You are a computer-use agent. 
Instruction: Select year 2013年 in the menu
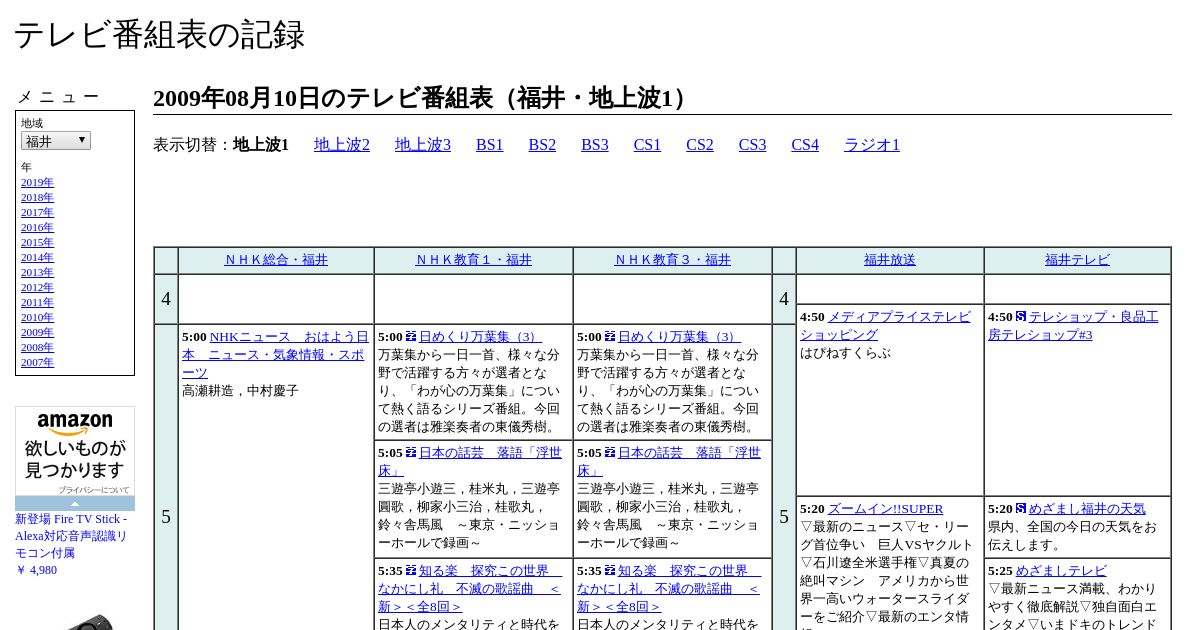(x=37, y=273)
